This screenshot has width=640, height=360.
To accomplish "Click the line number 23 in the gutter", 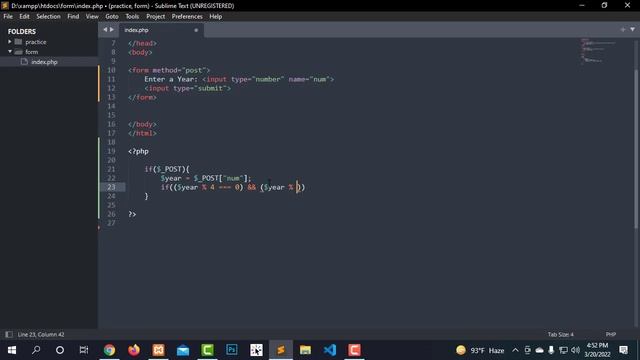I will 111,187.
